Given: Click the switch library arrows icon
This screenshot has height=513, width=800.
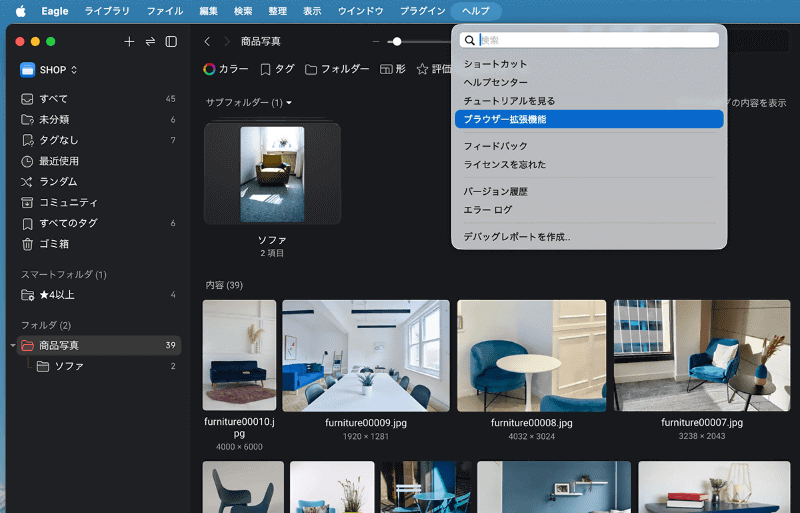Looking at the screenshot, I should click(150, 42).
